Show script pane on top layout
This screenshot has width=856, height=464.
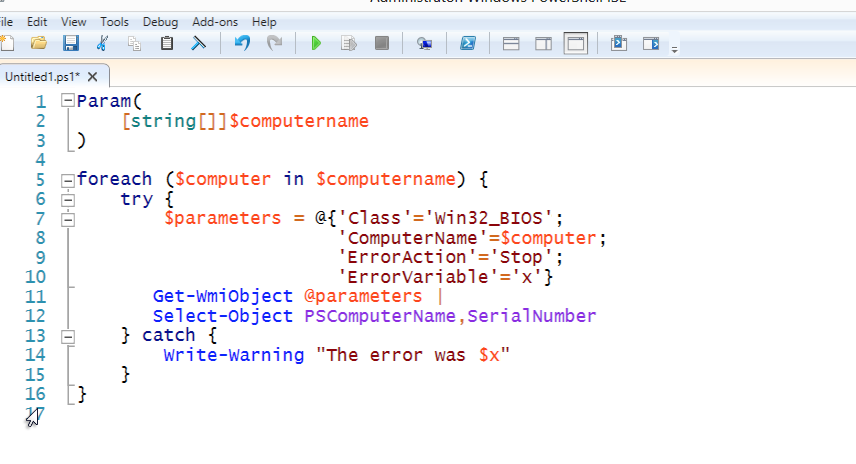coord(510,43)
